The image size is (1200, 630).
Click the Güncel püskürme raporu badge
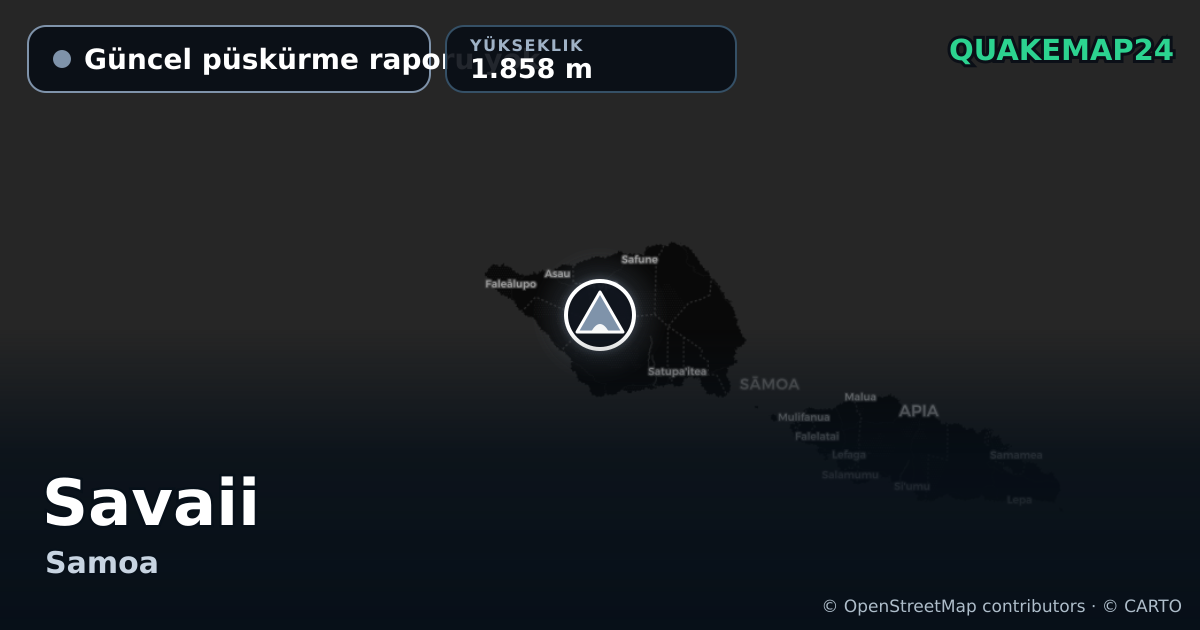(x=229, y=59)
